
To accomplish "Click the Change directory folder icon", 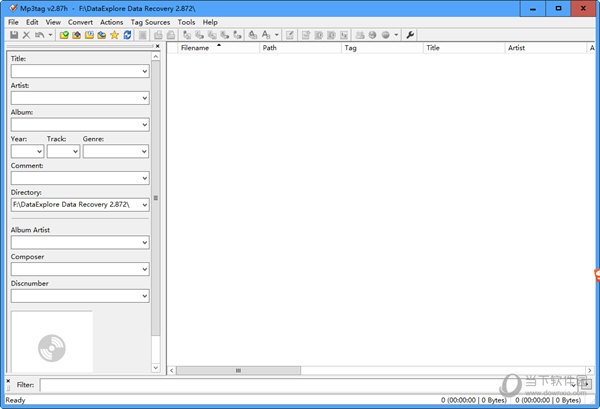I will click(64, 35).
